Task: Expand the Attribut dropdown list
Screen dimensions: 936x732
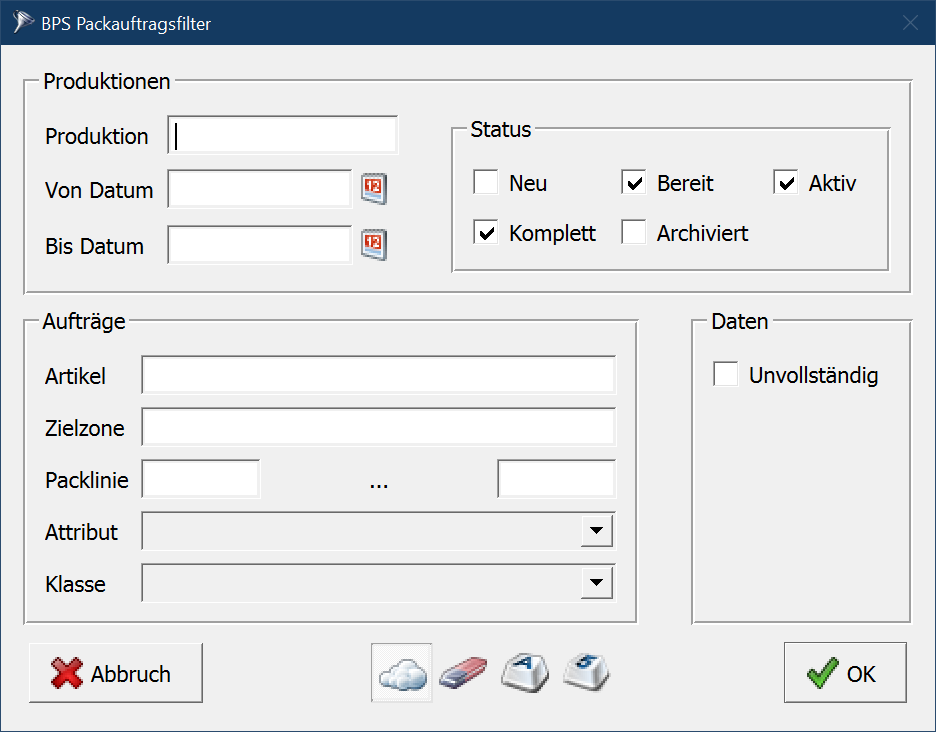Action: coord(596,532)
